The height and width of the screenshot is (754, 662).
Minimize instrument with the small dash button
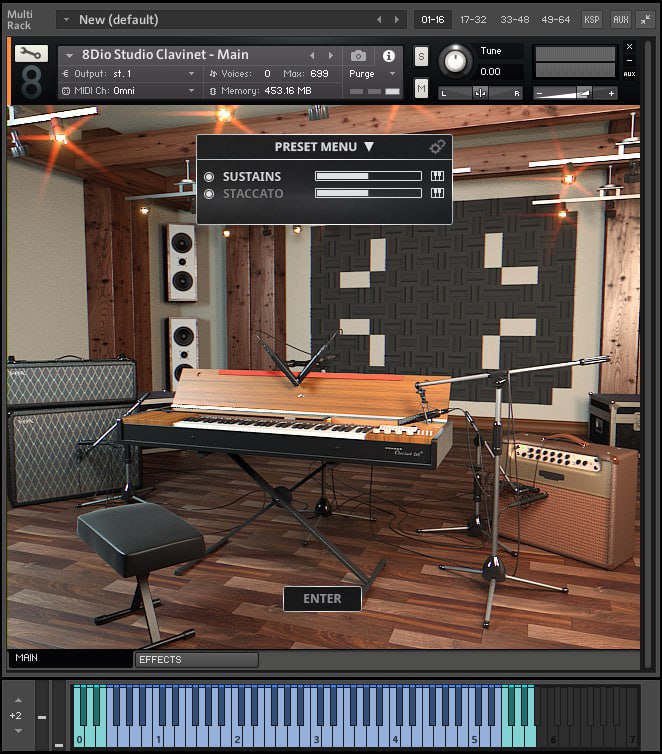tap(629, 61)
